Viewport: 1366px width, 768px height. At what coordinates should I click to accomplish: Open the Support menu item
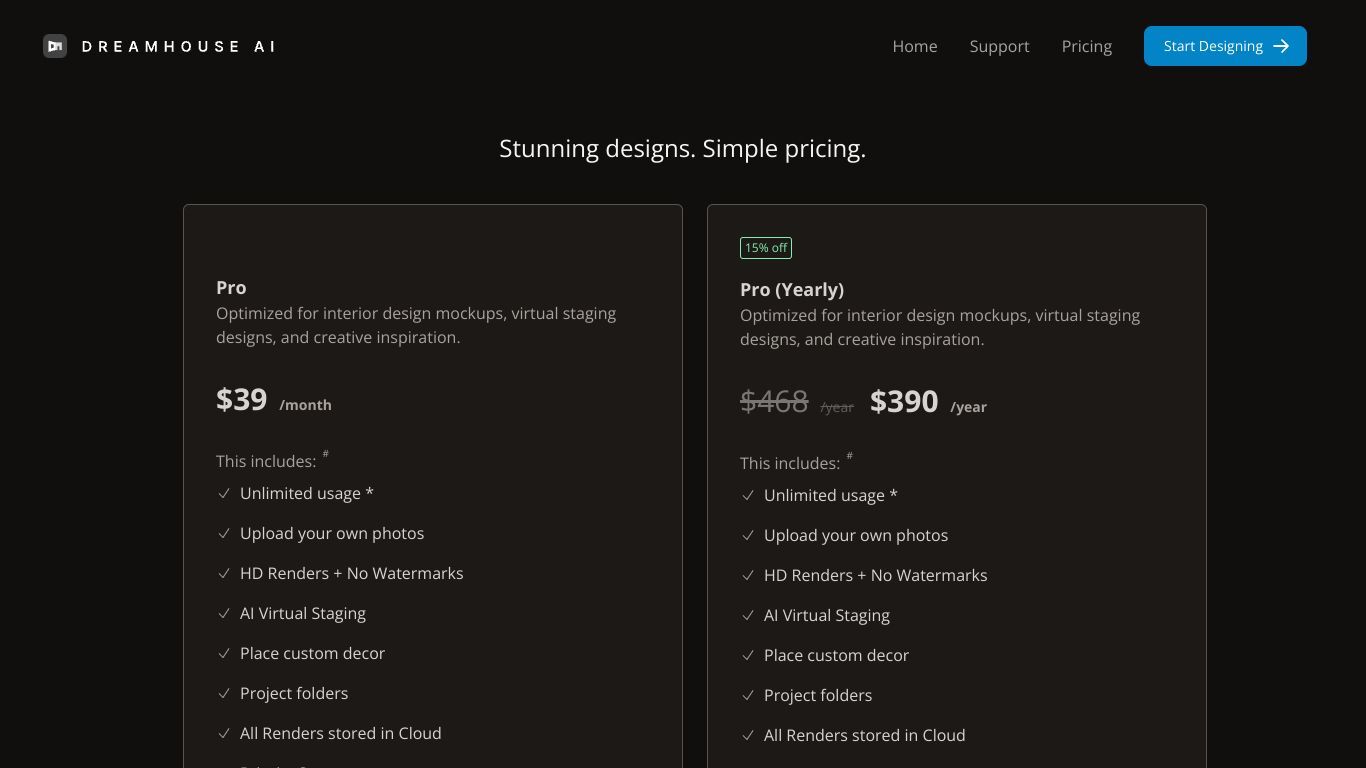[x=999, y=46]
